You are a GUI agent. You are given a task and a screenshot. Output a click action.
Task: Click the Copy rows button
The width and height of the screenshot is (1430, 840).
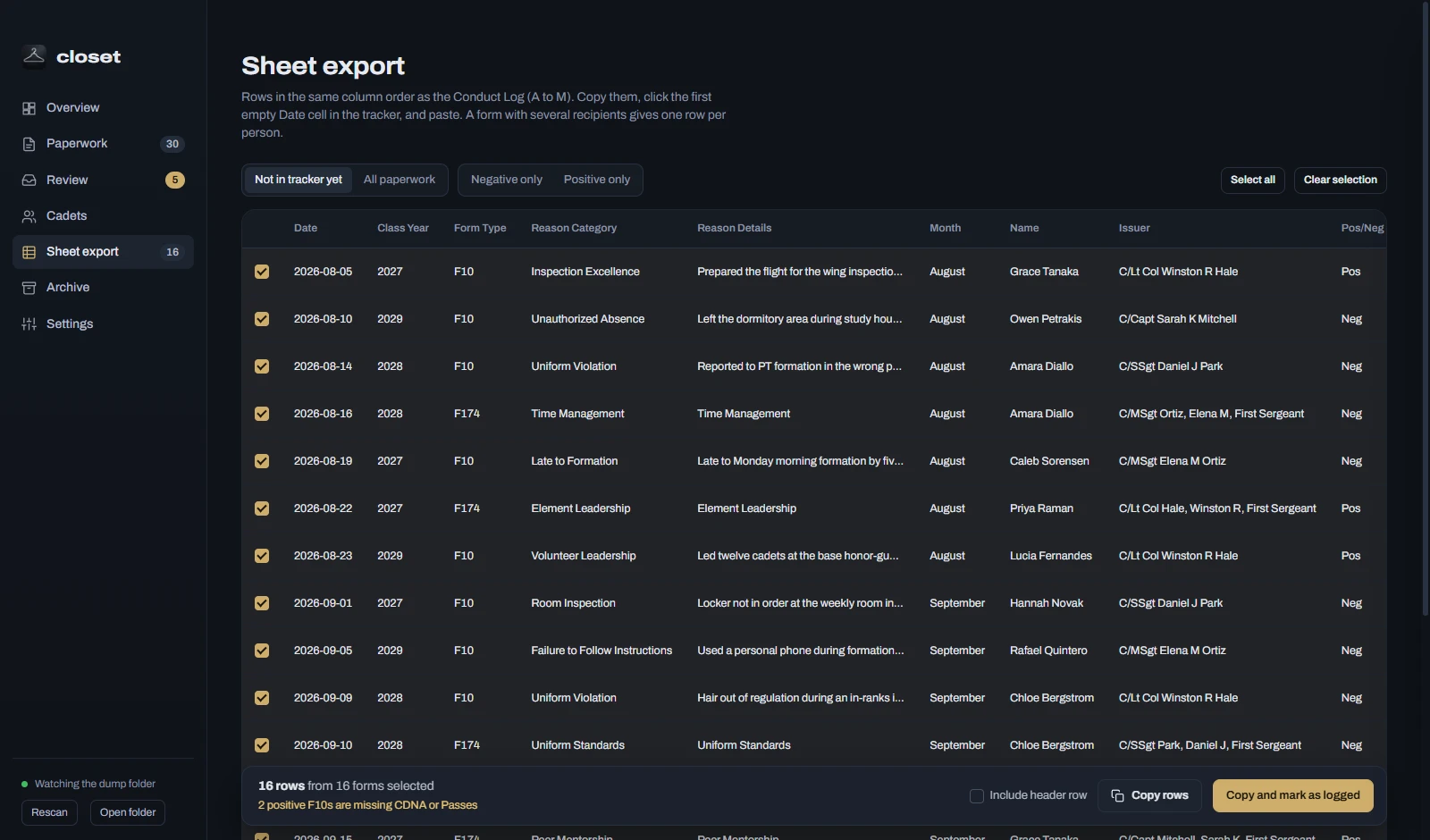1149,795
